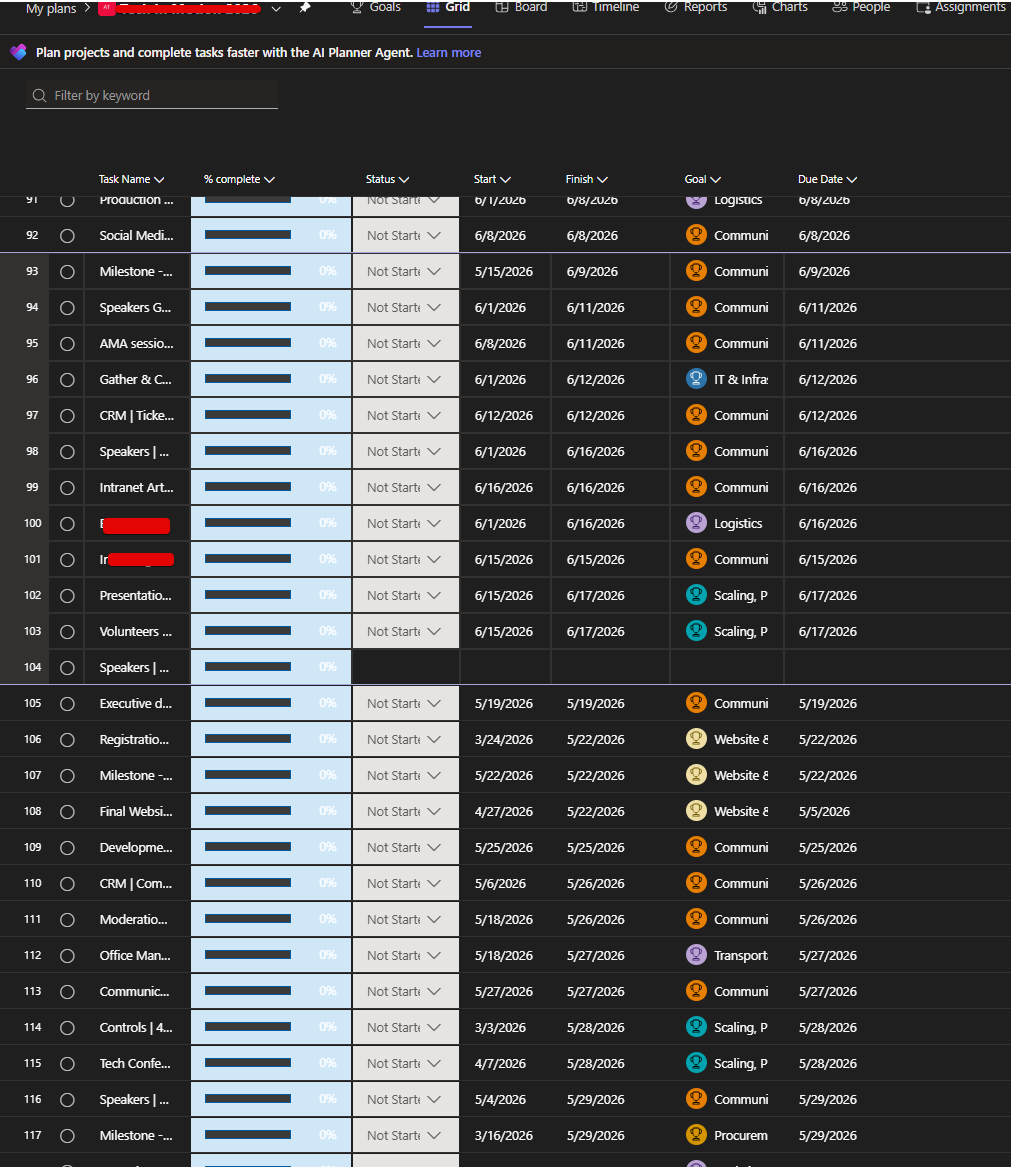Click the due date 5/5/2026 in row 108
The image size is (1011, 1167).
[824, 811]
